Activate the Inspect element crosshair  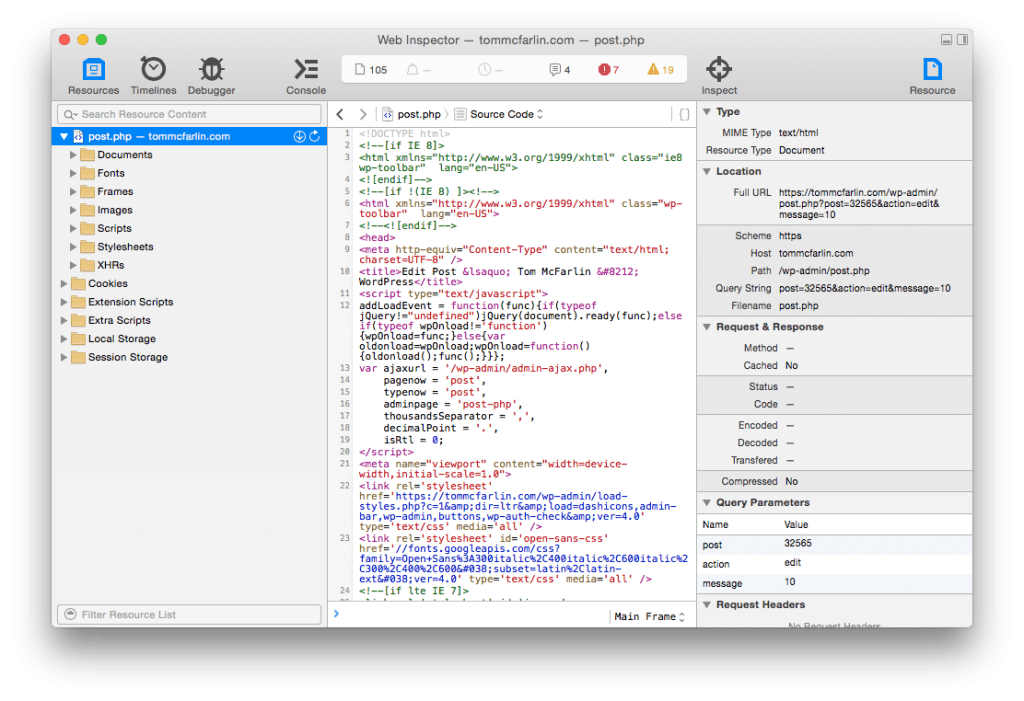click(719, 76)
